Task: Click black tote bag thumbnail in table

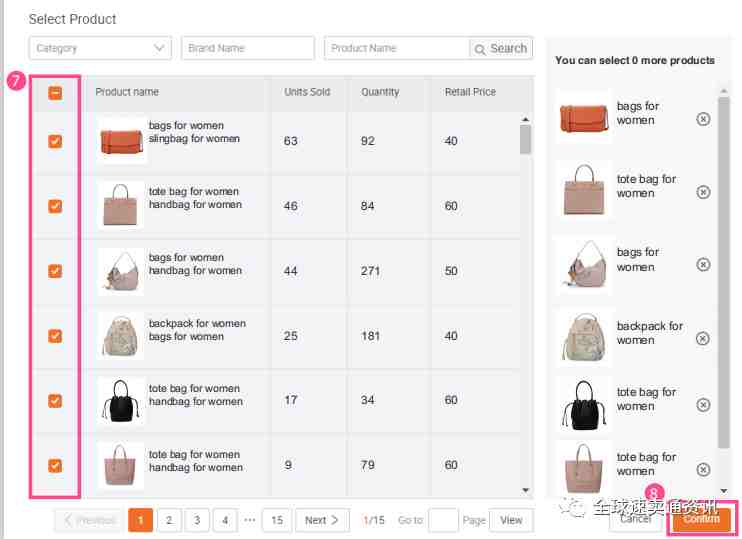Action: pyautogui.click(x=121, y=400)
